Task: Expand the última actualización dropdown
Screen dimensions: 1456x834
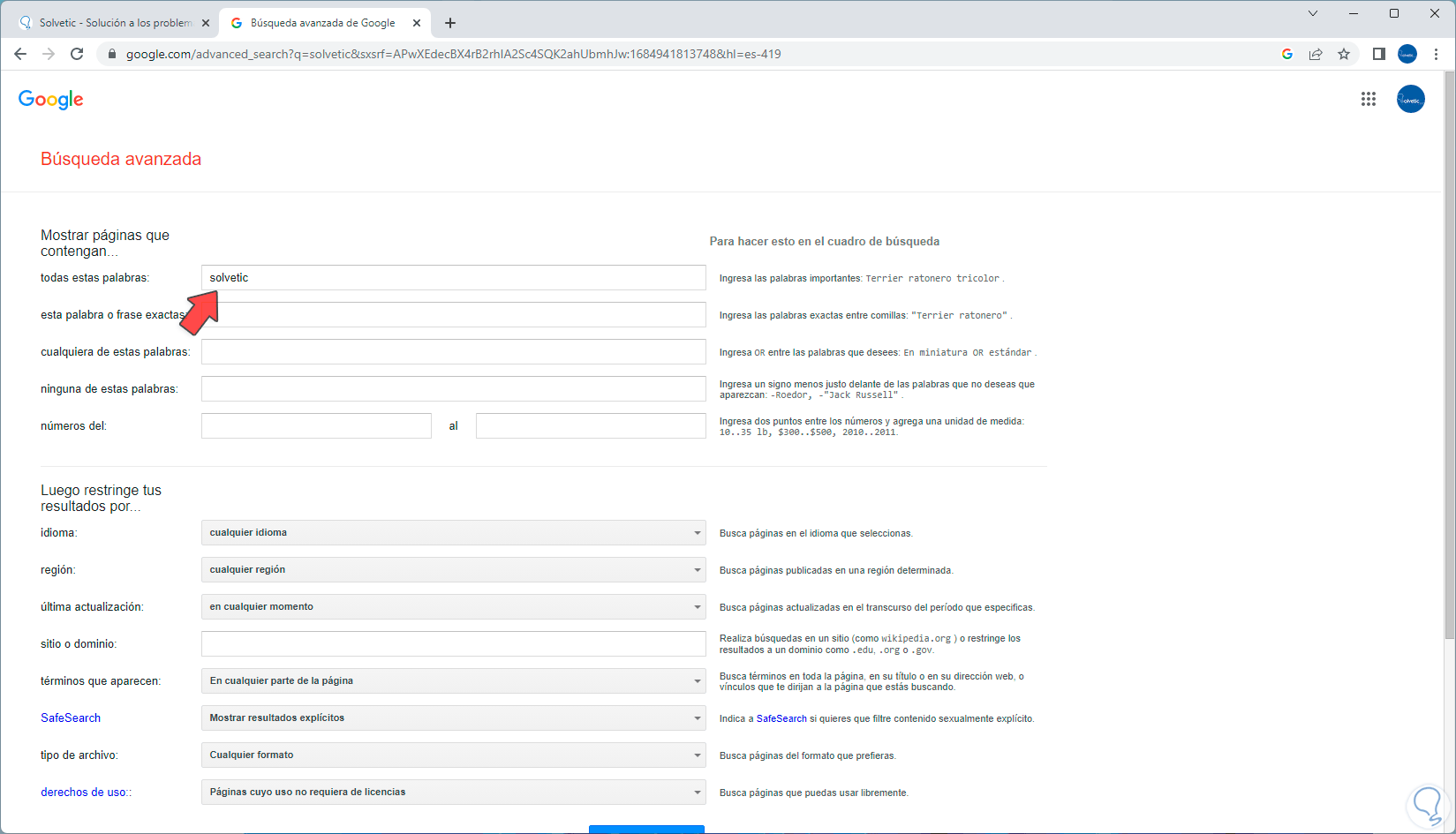Action: point(454,607)
